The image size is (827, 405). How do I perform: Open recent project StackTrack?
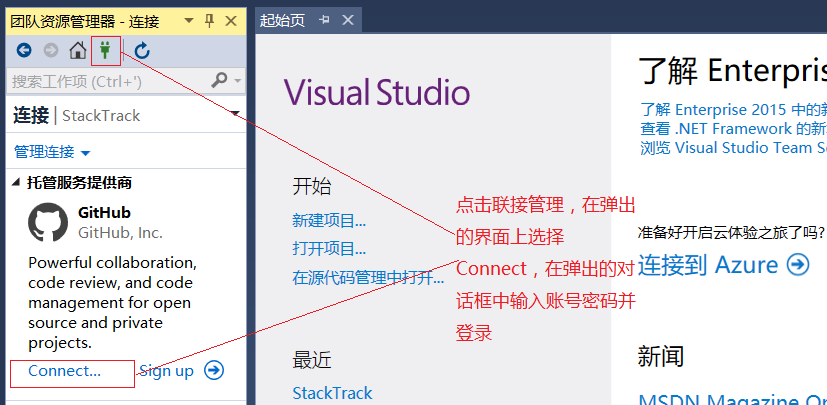(x=332, y=393)
